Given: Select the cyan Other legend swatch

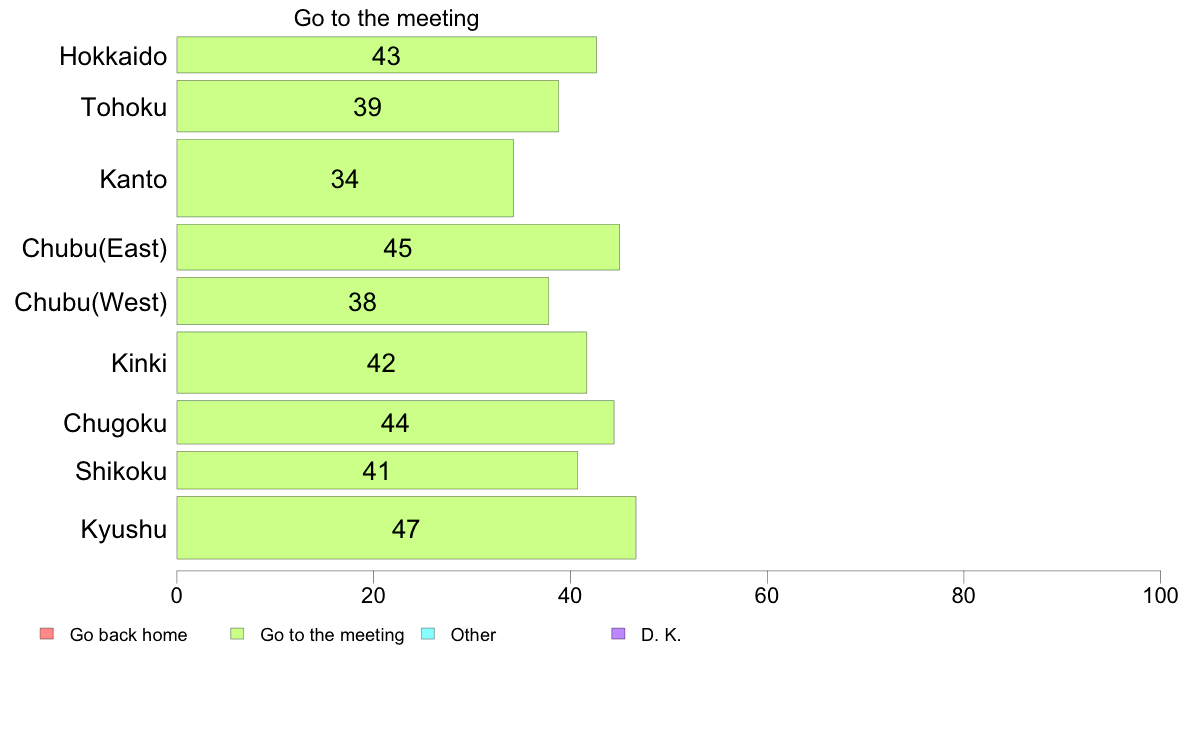Looking at the screenshot, I should pyautogui.click(x=427, y=634).
